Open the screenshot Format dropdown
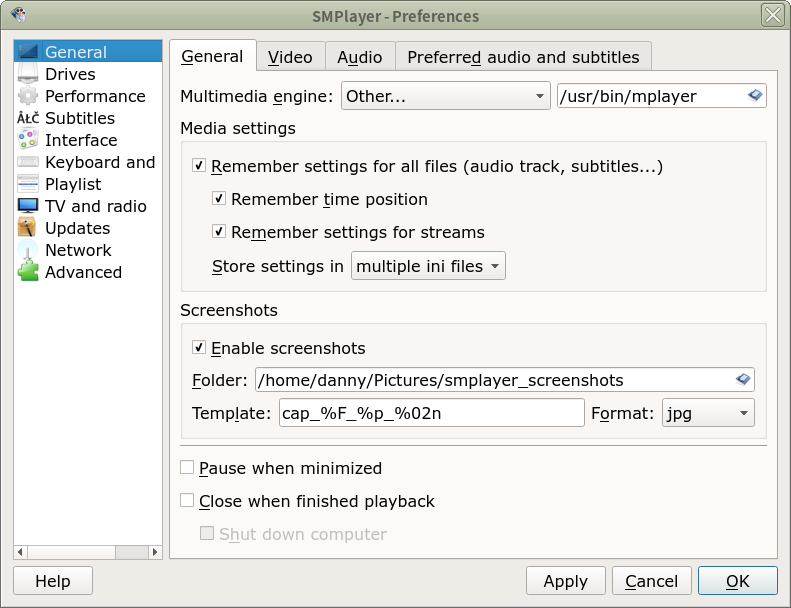This screenshot has height=608, width=791. pyautogui.click(x=708, y=413)
